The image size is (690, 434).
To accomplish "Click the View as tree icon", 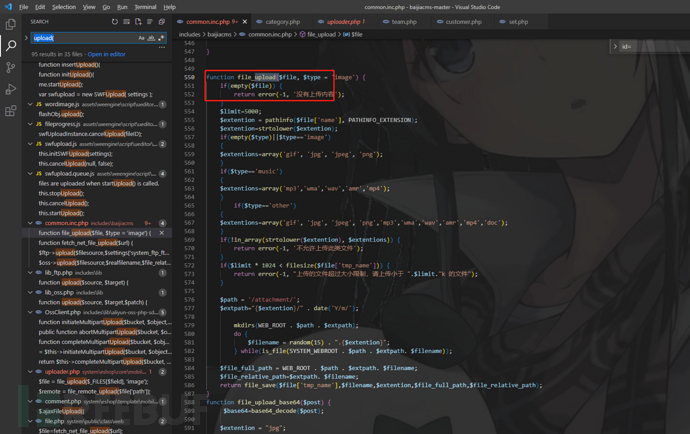I will point(150,22).
